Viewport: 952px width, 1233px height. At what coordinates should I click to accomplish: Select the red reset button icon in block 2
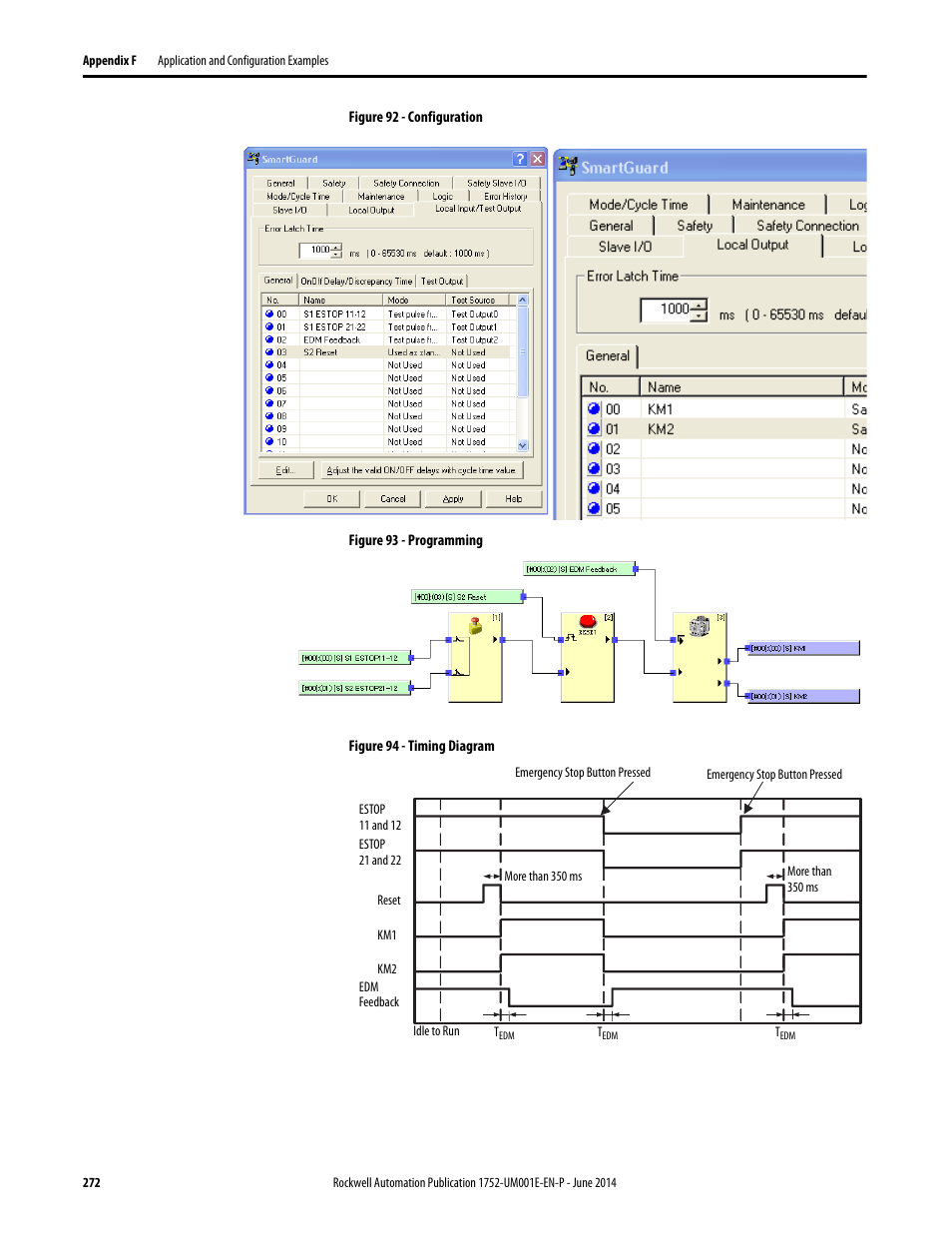[588, 623]
